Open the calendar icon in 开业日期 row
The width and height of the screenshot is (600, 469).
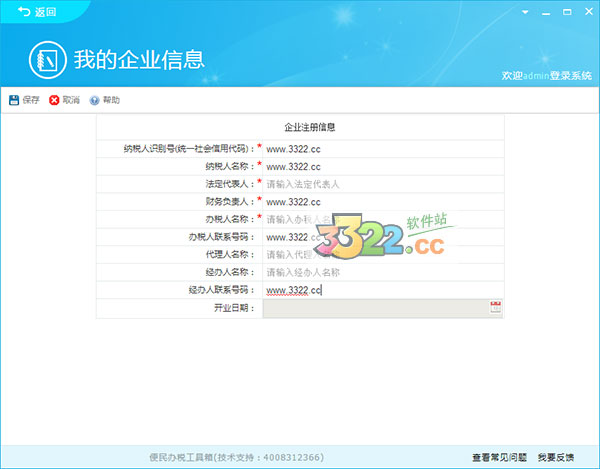tap(496, 308)
